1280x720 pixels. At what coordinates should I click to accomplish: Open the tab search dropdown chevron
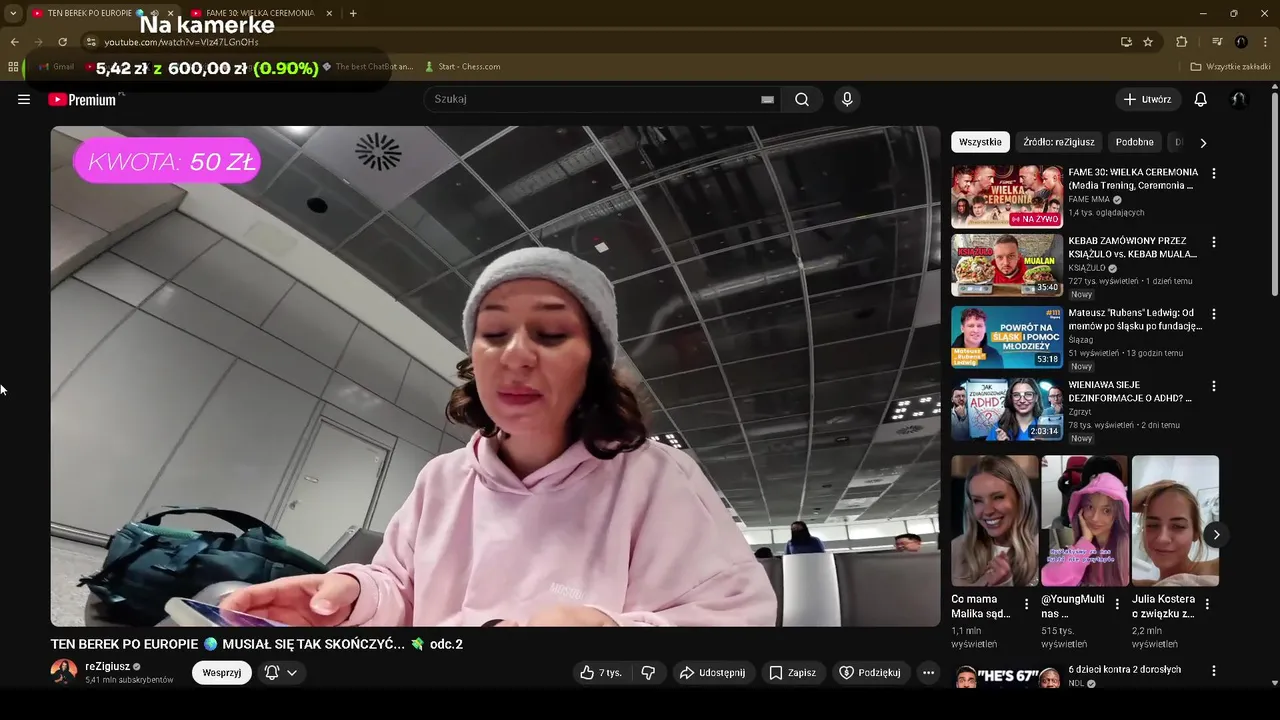(x=13, y=13)
